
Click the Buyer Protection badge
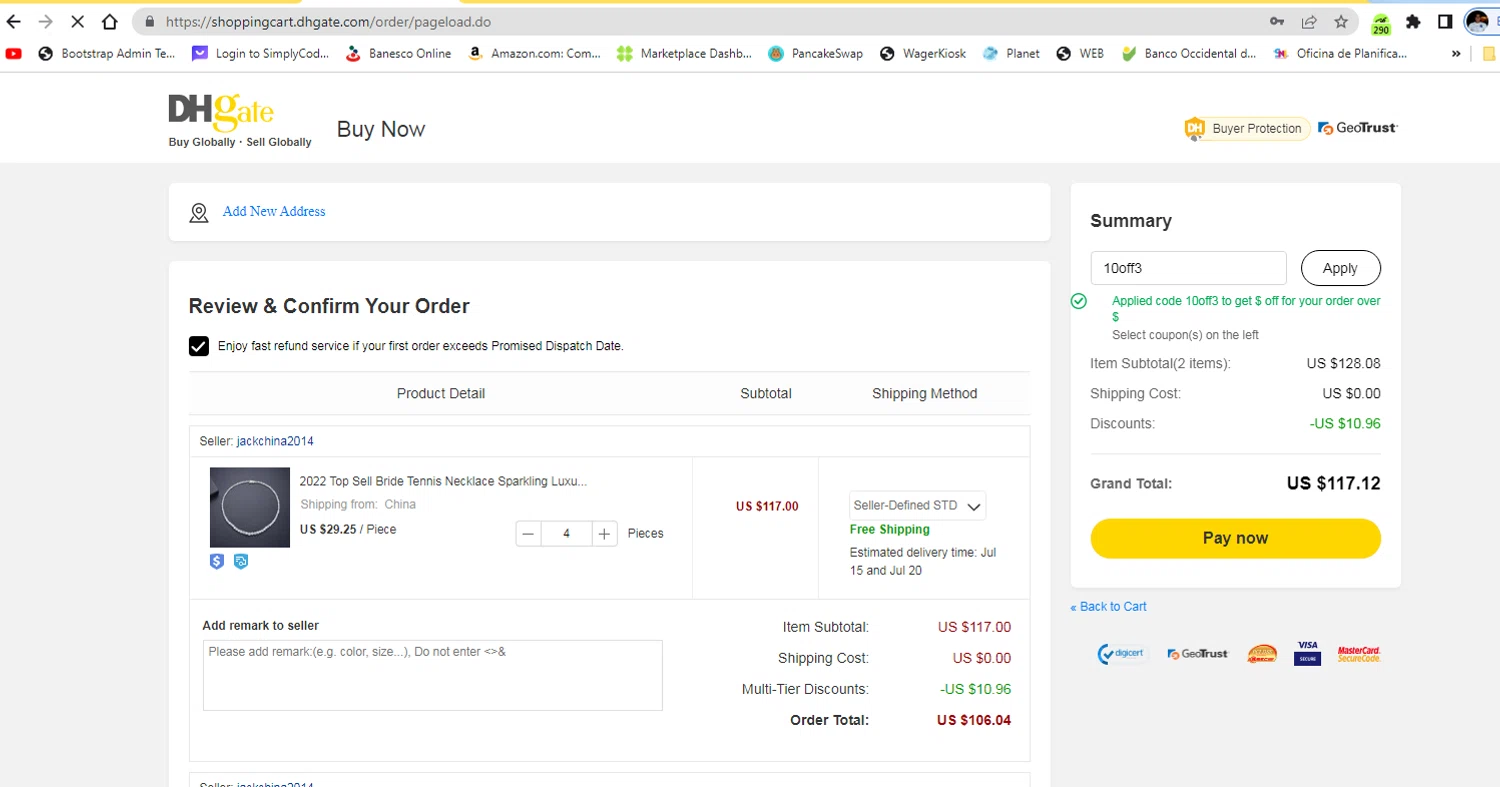point(1246,128)
